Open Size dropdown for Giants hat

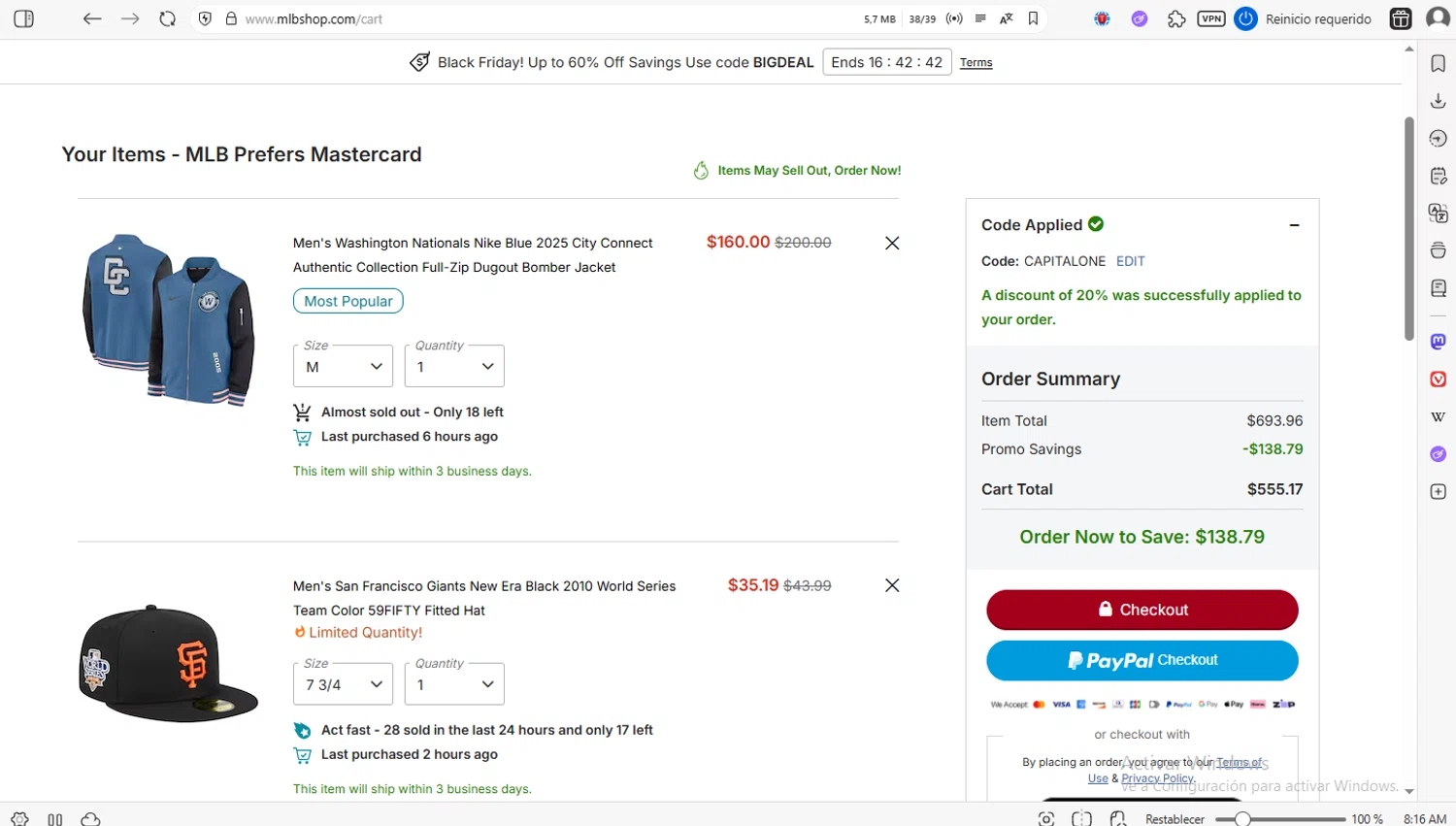pos(343,684)
